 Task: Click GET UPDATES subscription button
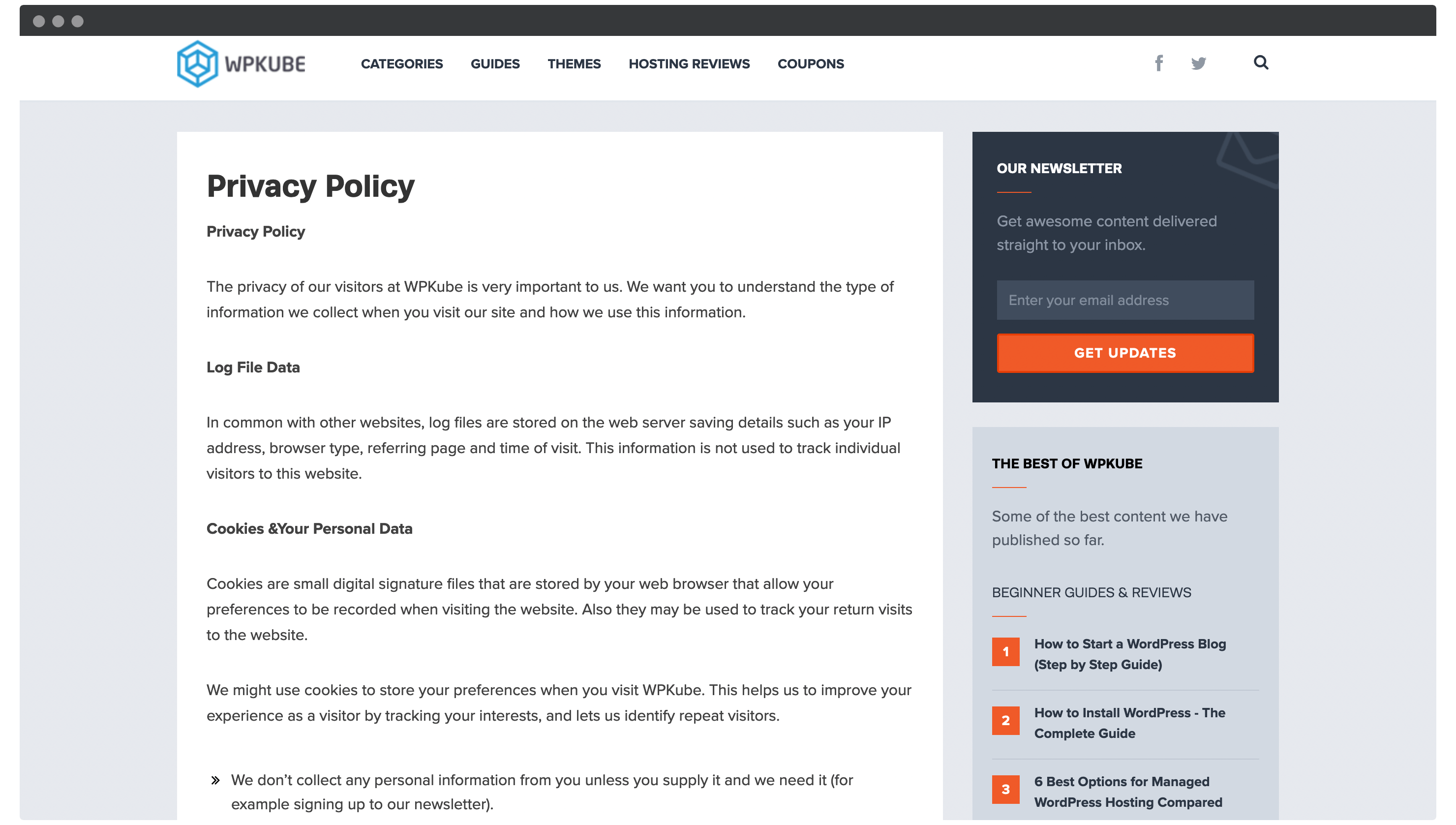pos(1125,353)
